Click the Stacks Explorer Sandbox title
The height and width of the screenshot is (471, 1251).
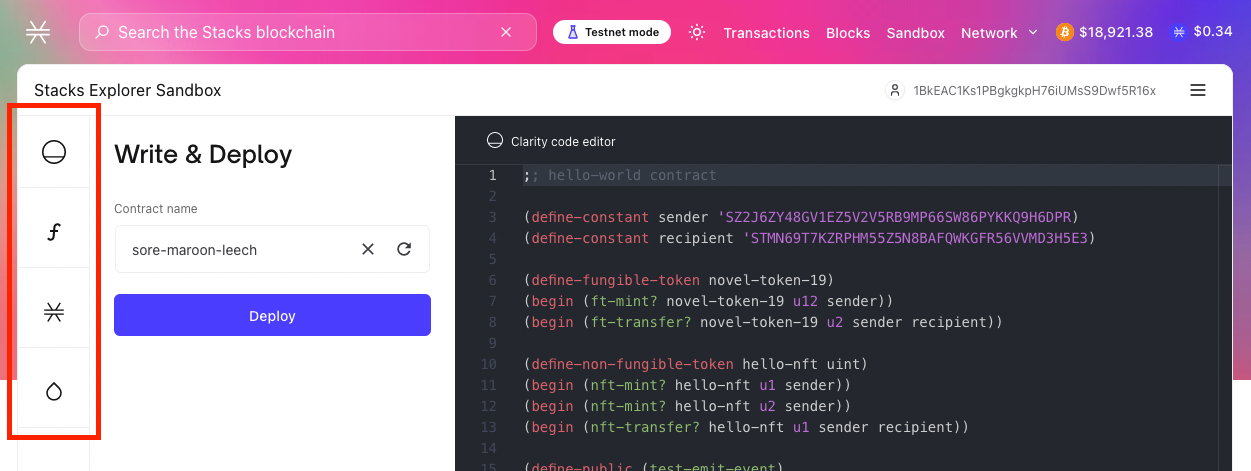[x=128, y=90]
